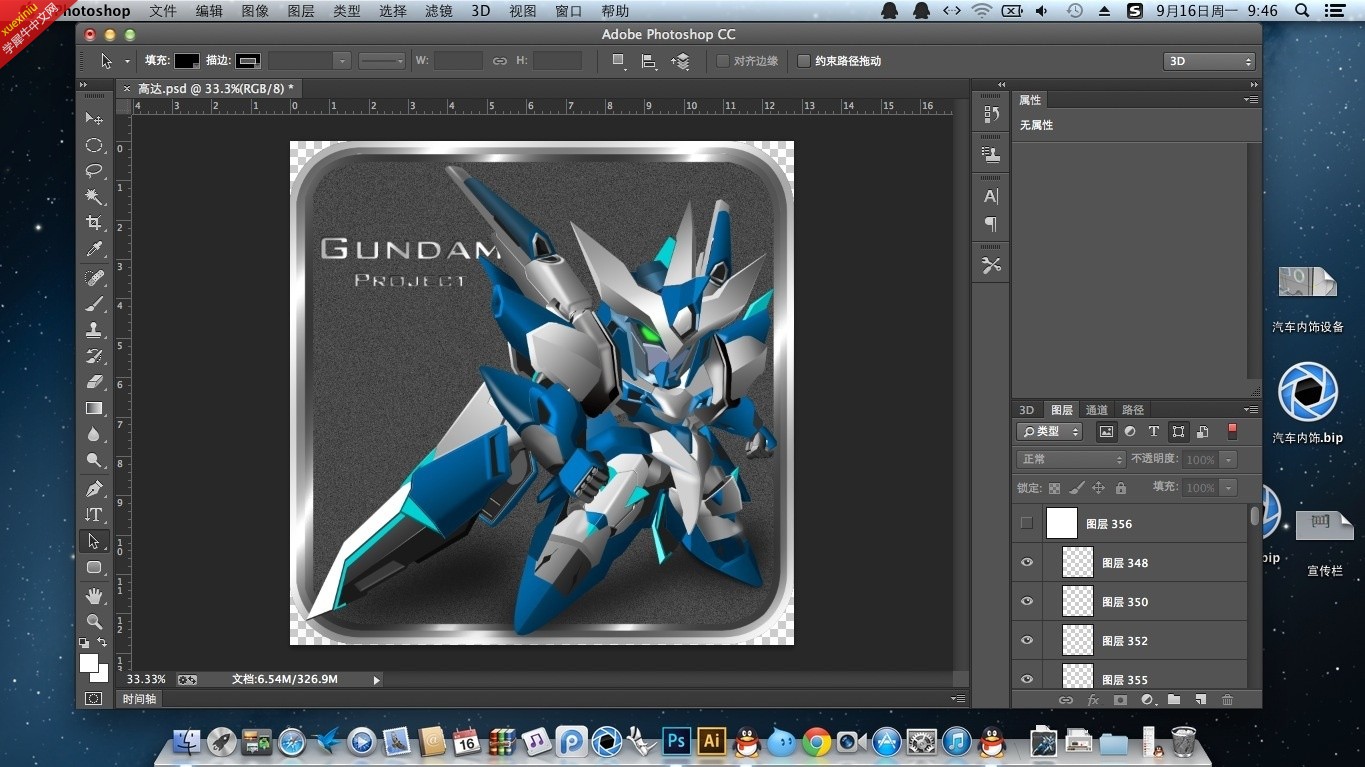Click fill color swatch in options bar
Screen dimensions: 1365x767
pyautogui.click(x=187, y=61)
